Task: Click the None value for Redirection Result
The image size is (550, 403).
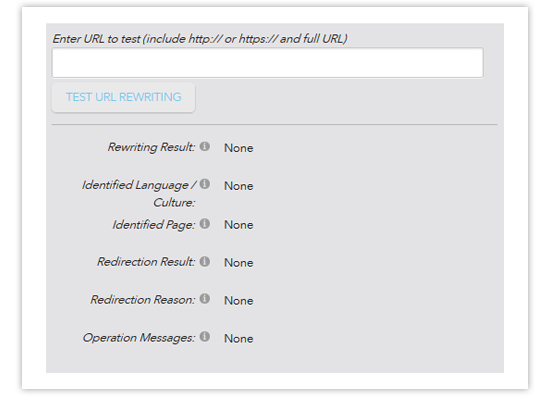Action: pos(239,263)
